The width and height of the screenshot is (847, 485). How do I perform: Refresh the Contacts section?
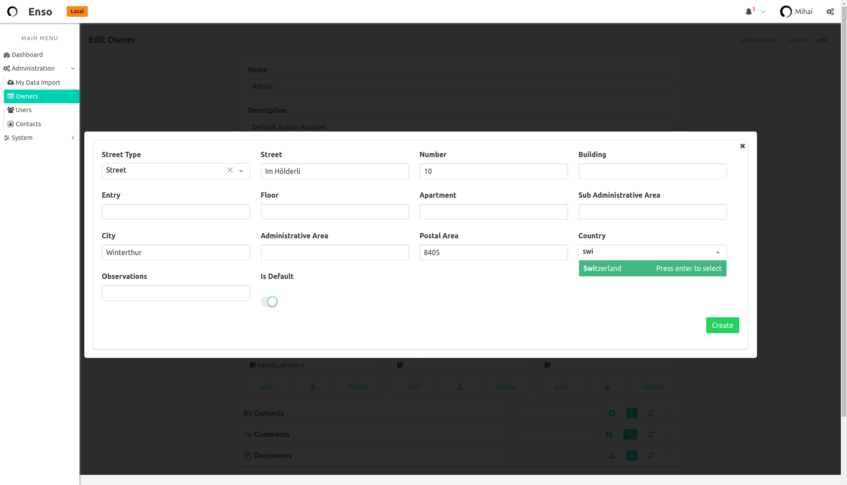pos(651,413)
